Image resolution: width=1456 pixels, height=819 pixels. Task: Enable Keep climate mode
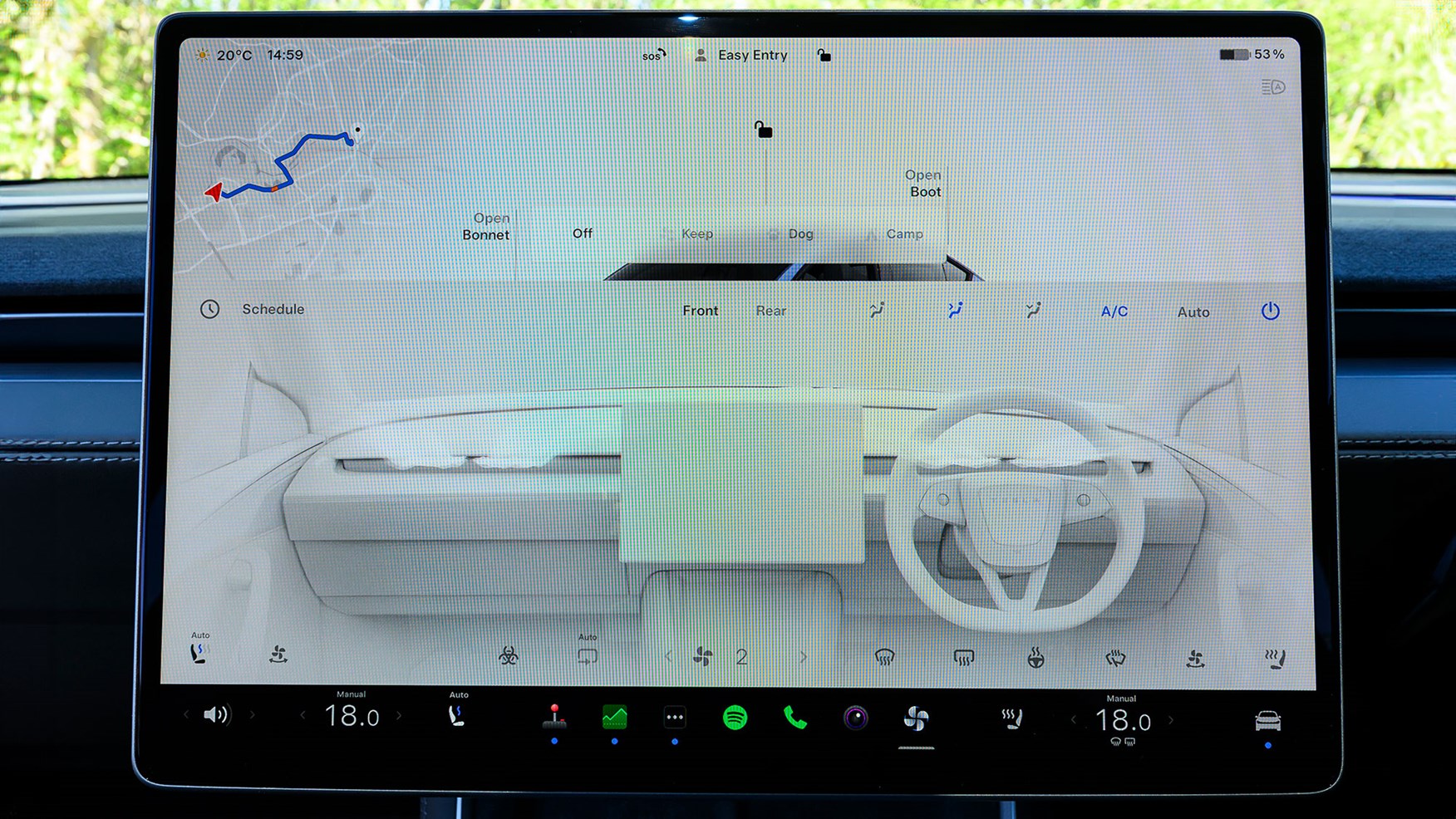[697, 233]
